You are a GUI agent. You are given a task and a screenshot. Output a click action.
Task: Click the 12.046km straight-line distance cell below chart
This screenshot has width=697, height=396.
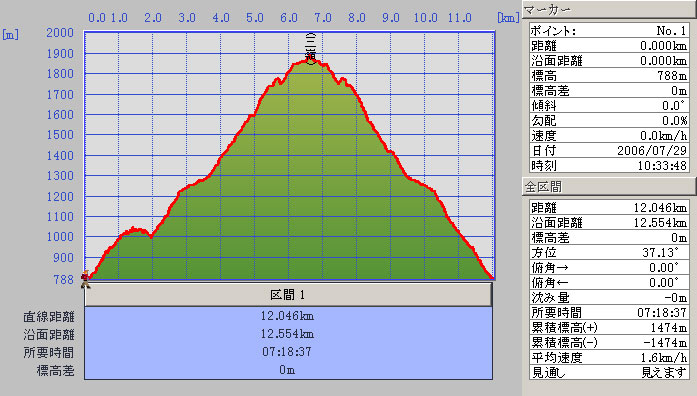pyautogui.click(x=288, y=316)
